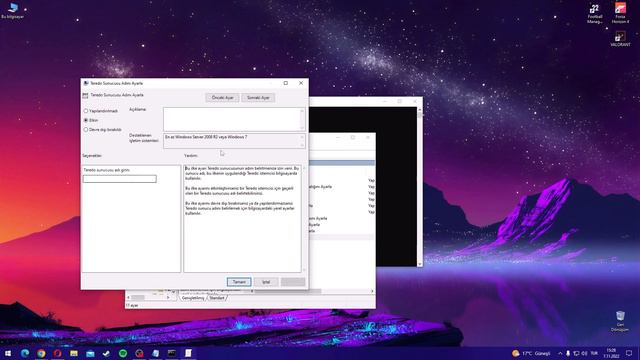The height and width of the screenshot is (360, 640).
Task: Select the Etkin radio option
Action: [86, 120]
